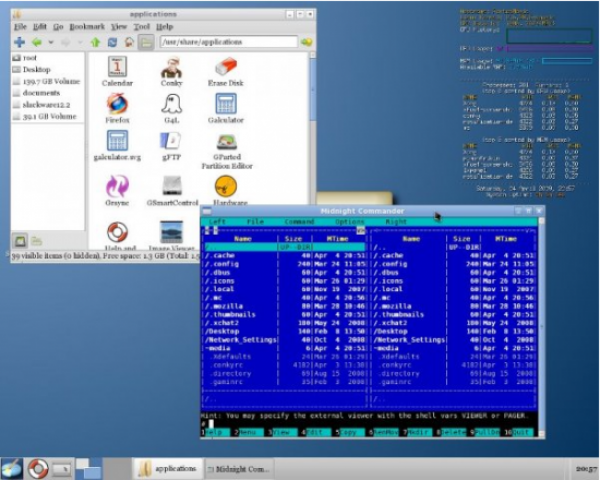The height and width of the screenshot is (480, 600).
Task: Select slackware12.2 in the sidebar
Action: point(47,104)
